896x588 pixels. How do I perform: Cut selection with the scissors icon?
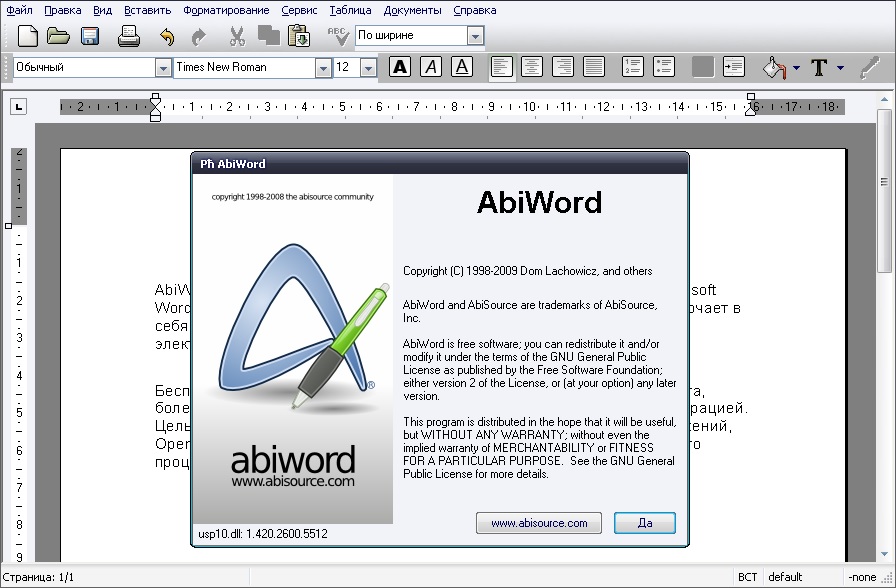coord(237,37)
